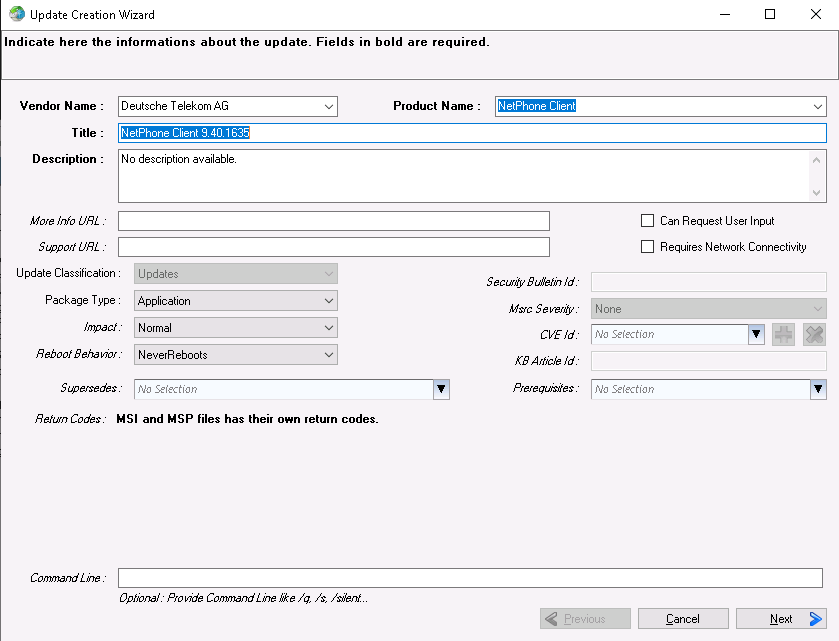Open the Prerequisites selection dropdown arrow
Screen dimensions: 839x641
click(818, 389)
